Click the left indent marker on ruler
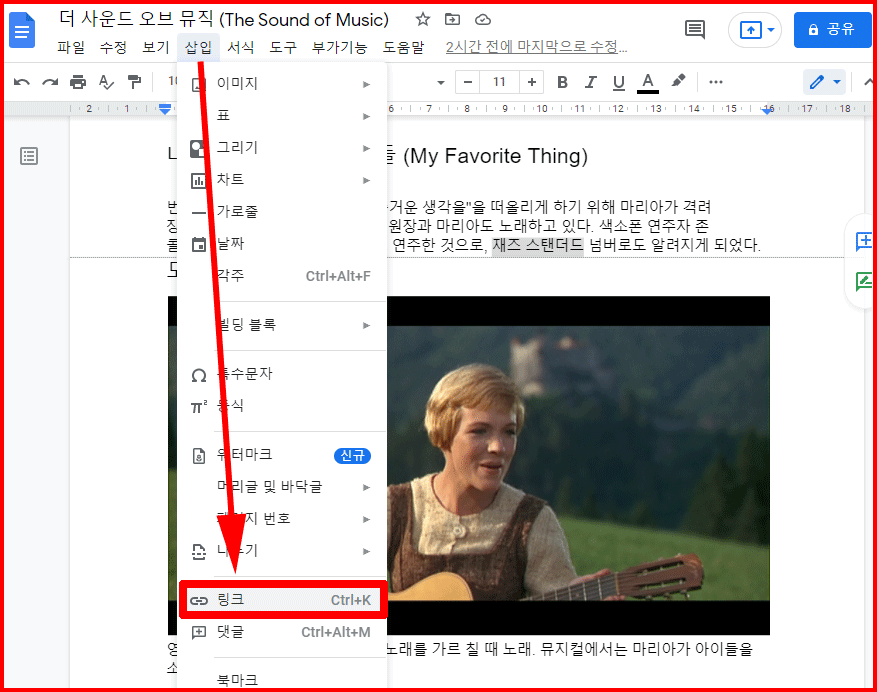The height and width of the screenshot is (692, 877). point(164,109)
